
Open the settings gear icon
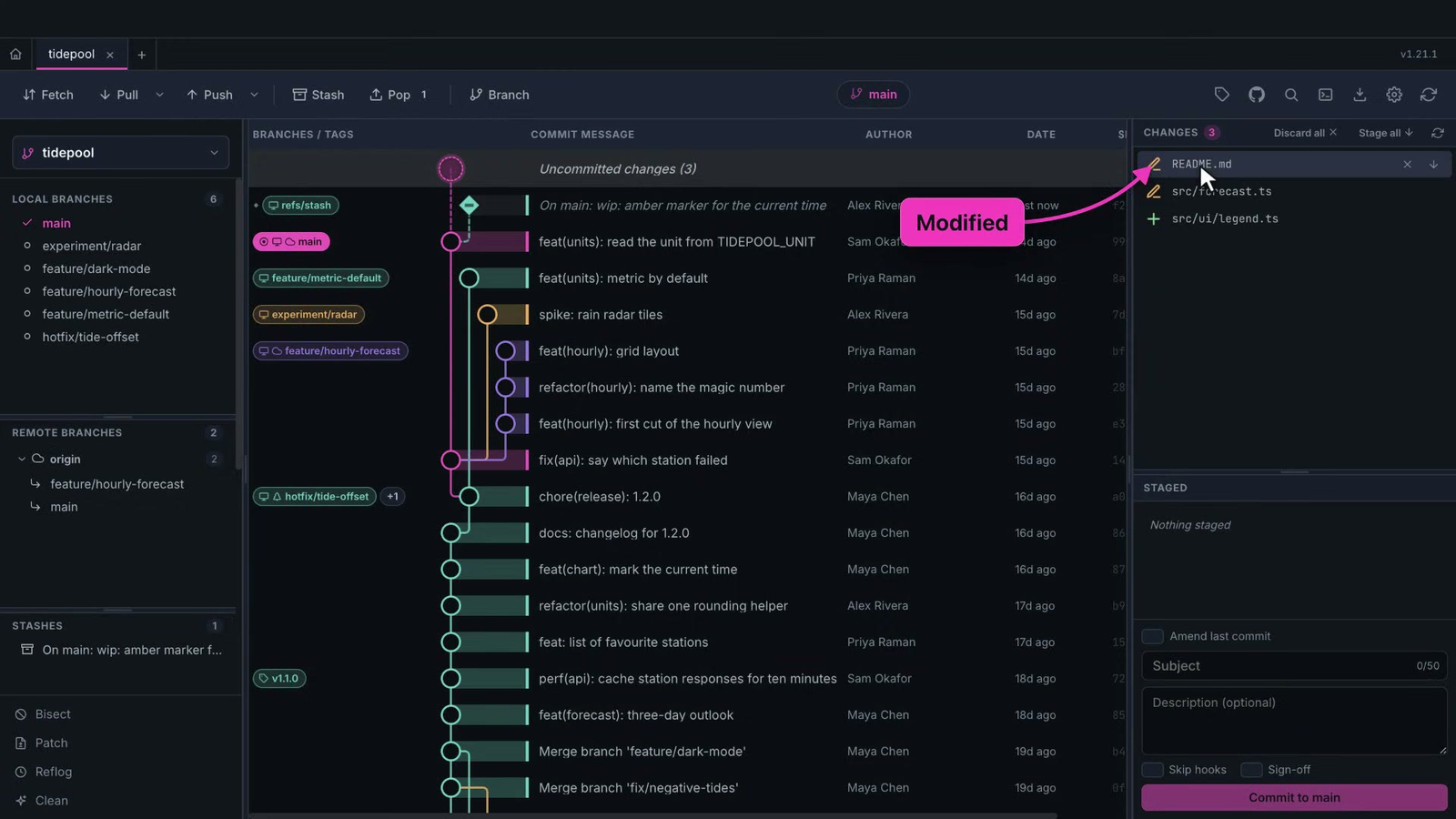pyautogui.click(x=1394, y=95)
